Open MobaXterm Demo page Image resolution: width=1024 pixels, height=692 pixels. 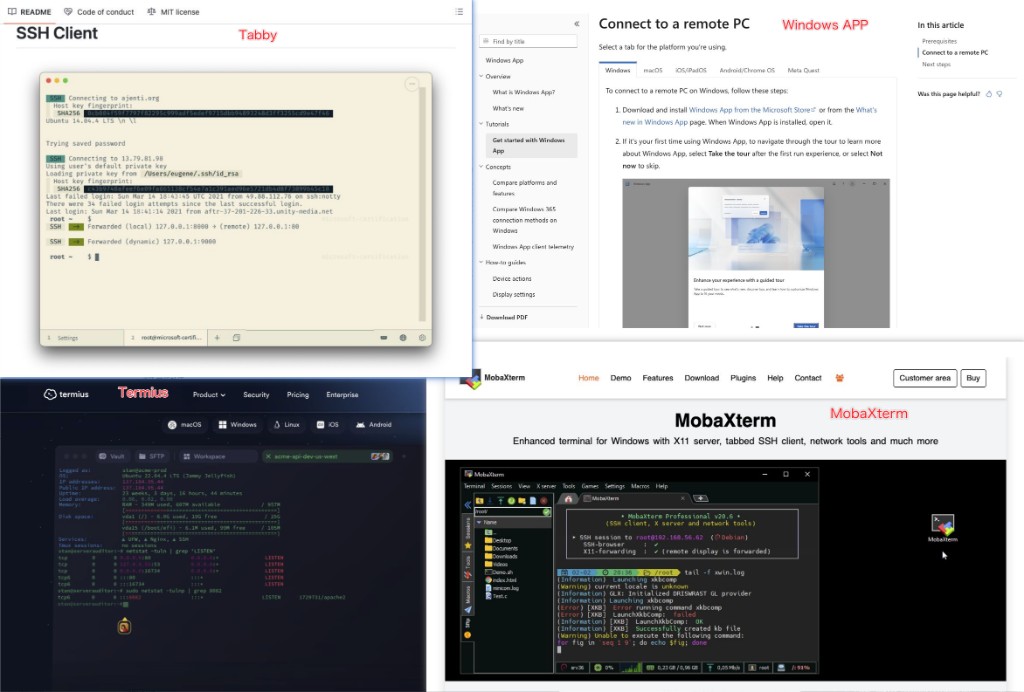point(620,378)
